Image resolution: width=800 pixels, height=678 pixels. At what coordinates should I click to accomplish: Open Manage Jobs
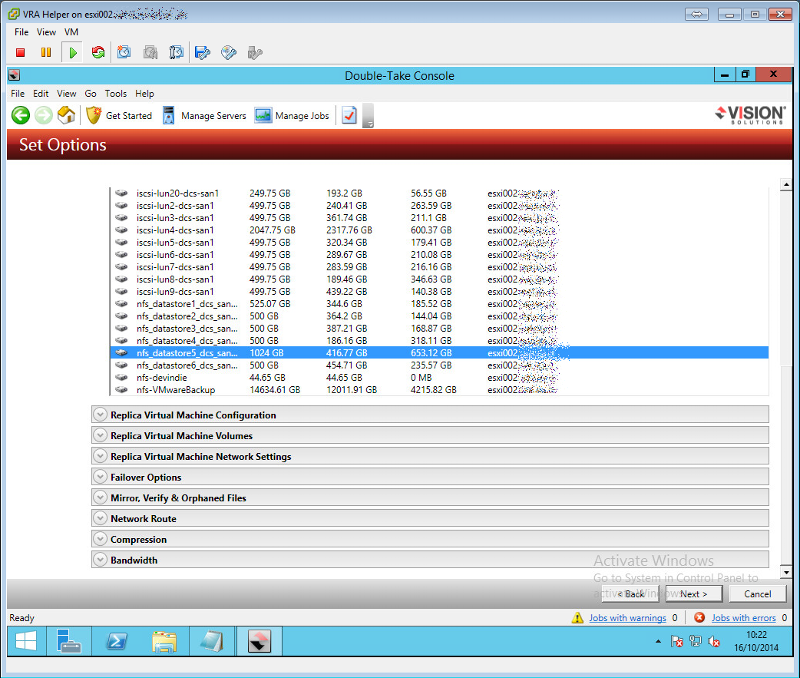[x=292, y=115]
